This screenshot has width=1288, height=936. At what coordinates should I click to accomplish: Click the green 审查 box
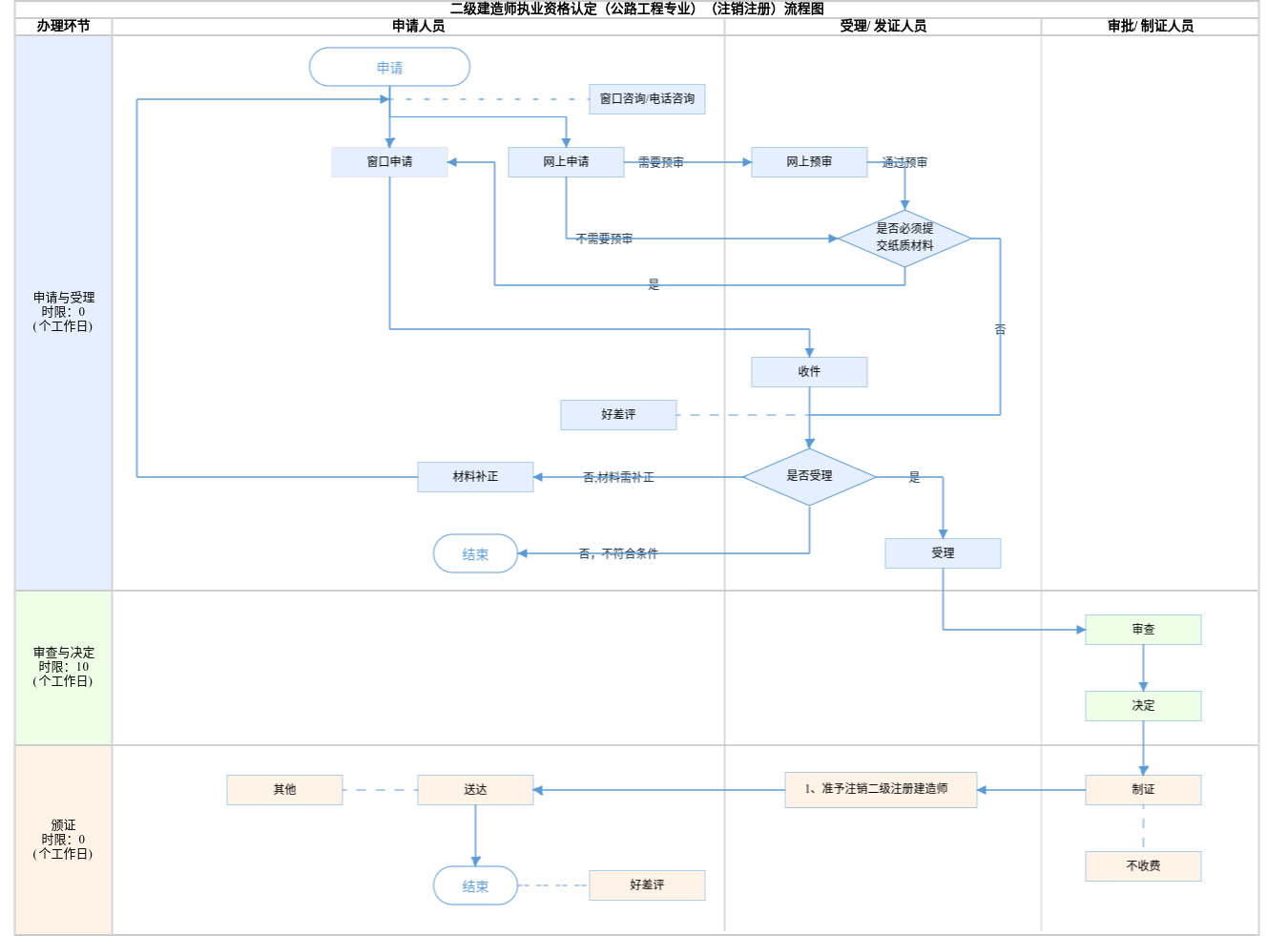point(1143,630)
